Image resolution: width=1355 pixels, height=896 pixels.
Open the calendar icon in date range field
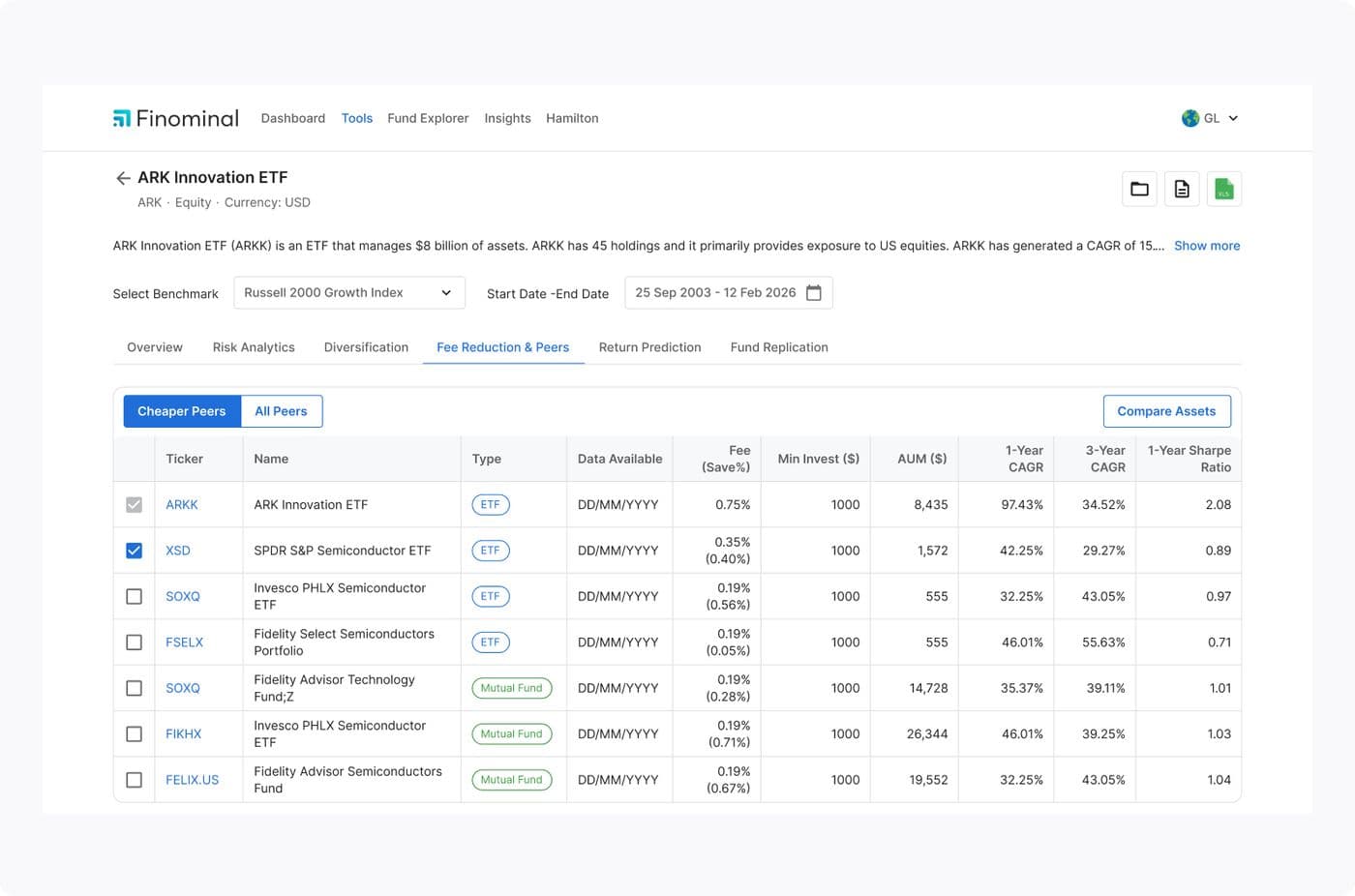[x=814, y=293]
